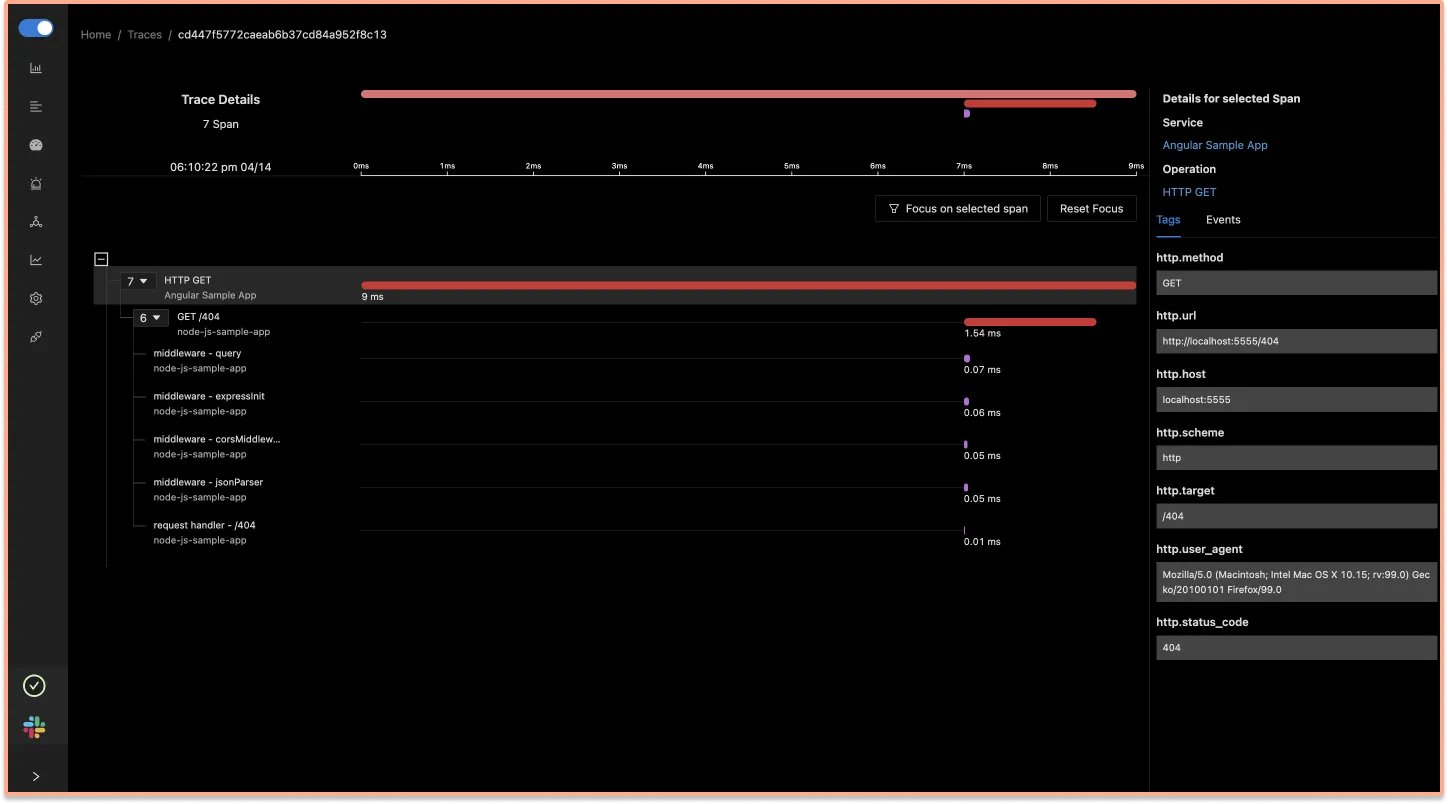Switch to the Events tab
The width and height of the screenshot is (1448, 804).
click(1223, 220)
